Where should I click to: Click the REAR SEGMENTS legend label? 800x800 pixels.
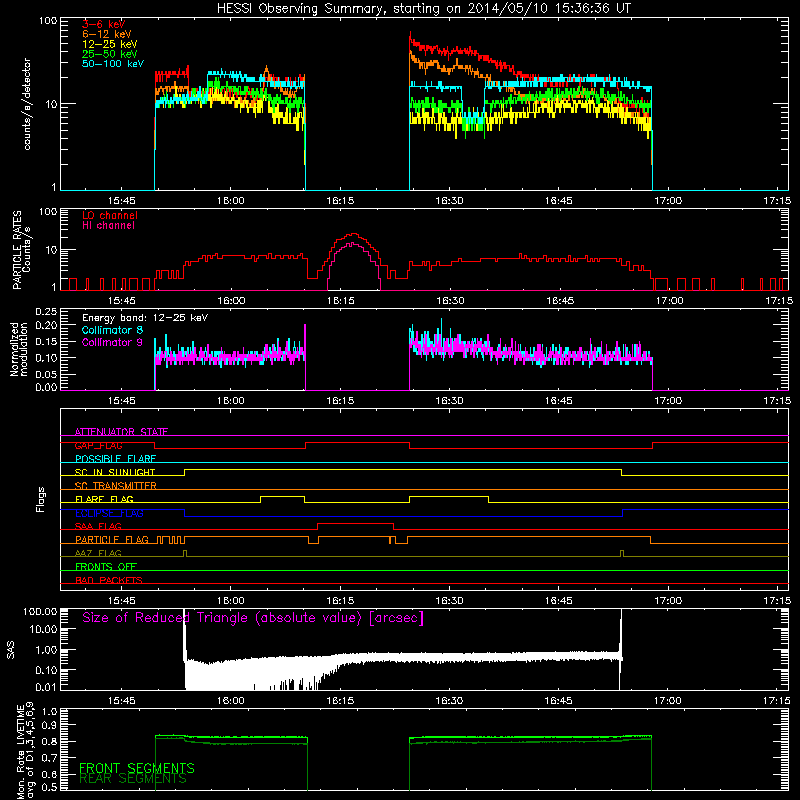133,779
